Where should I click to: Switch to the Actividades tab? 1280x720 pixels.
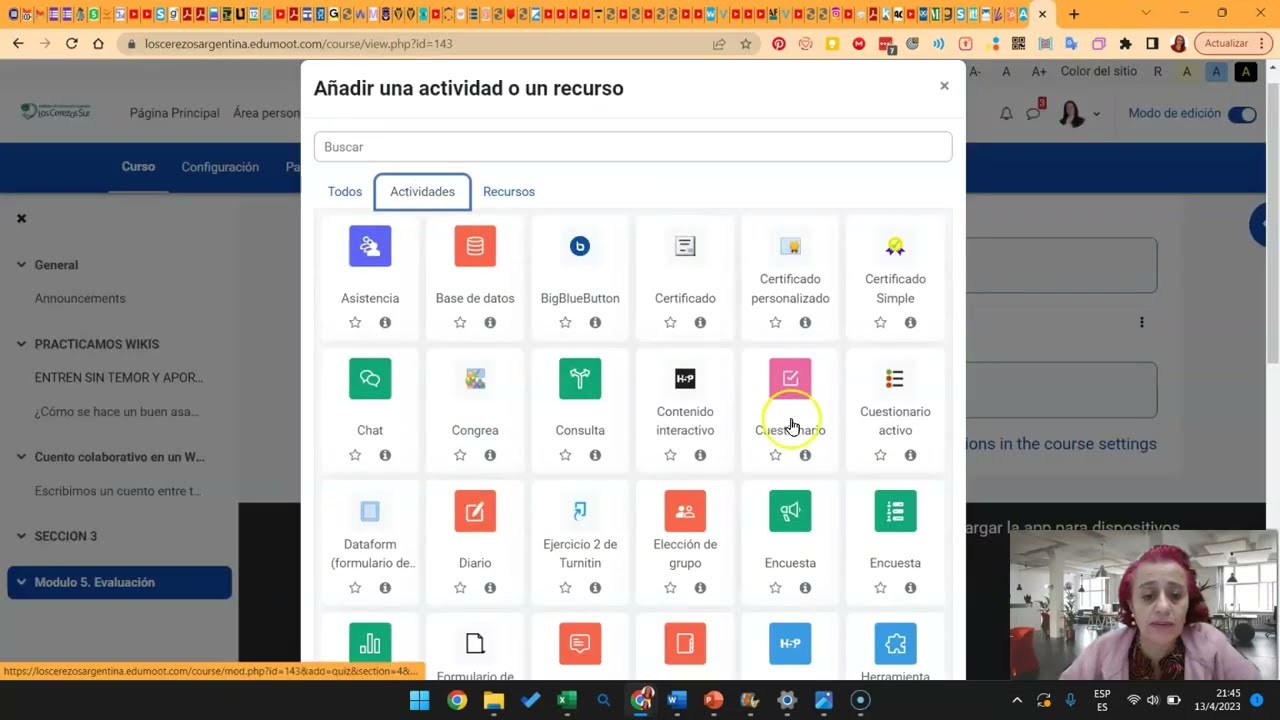pos(422,191)
